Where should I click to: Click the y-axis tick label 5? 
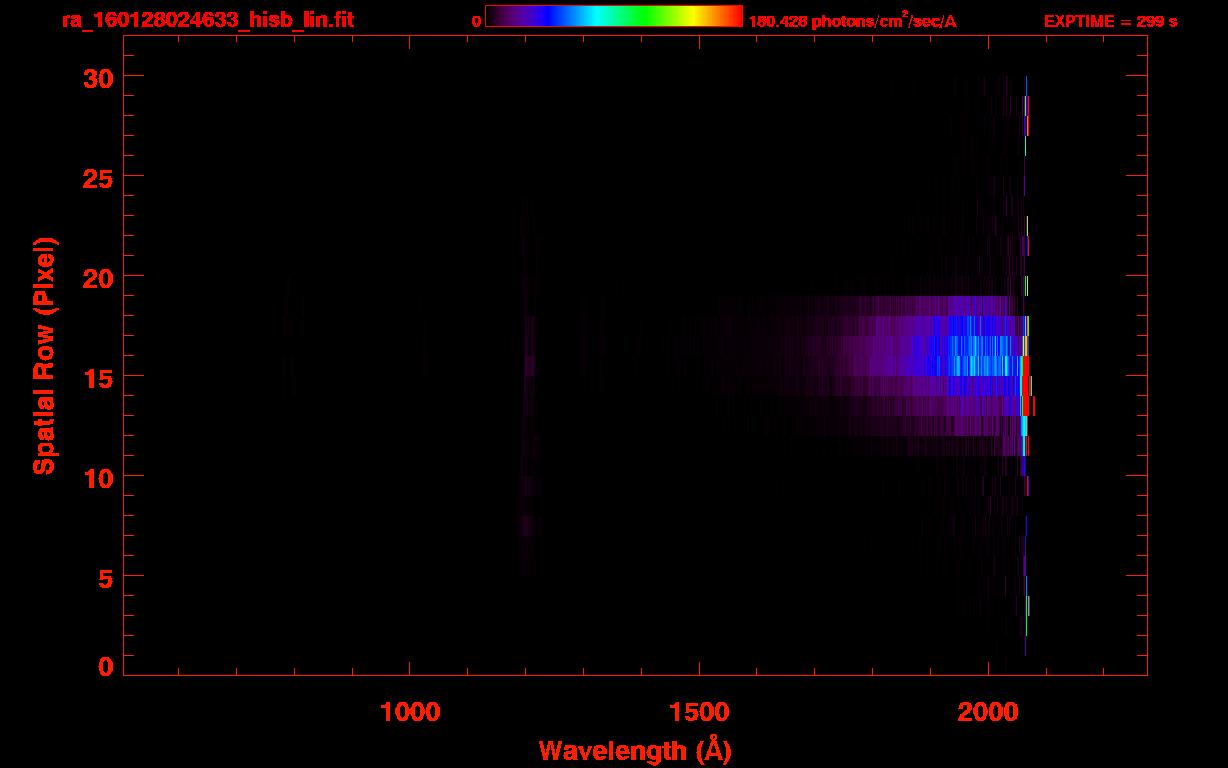pos(104,577)
